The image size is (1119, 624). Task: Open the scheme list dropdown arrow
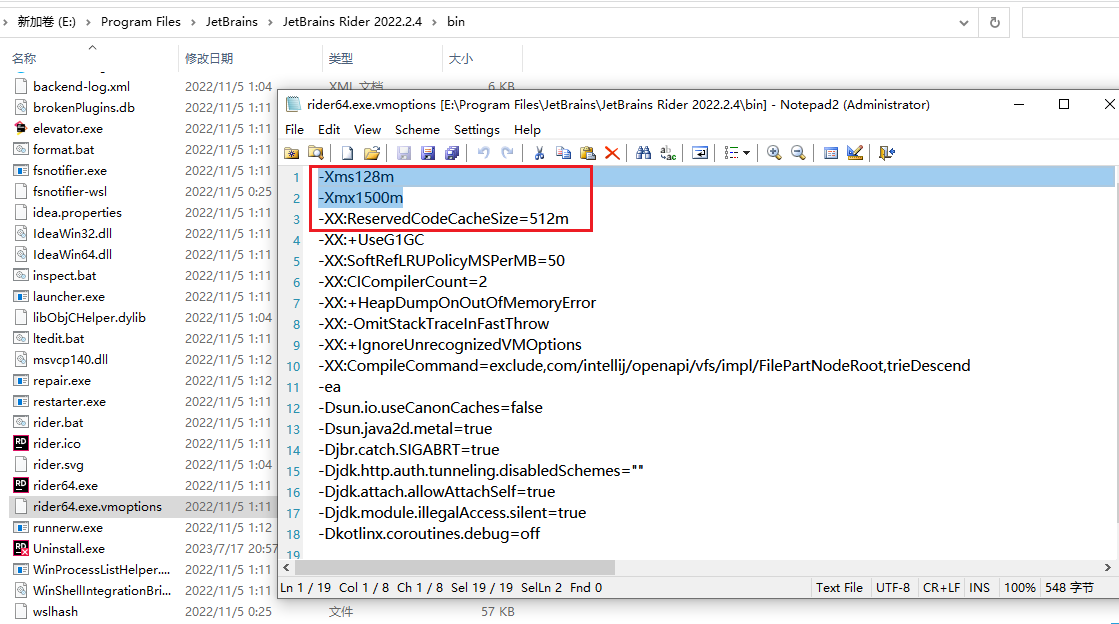coord(746,153)
